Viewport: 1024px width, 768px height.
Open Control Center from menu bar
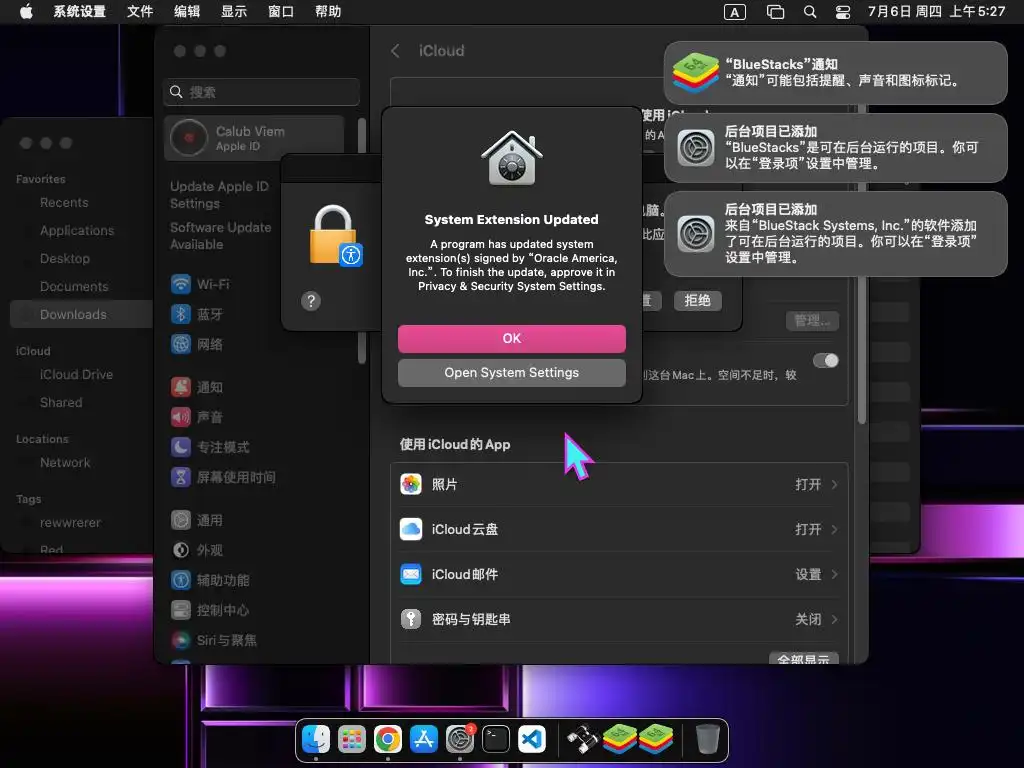click(843, 12)
